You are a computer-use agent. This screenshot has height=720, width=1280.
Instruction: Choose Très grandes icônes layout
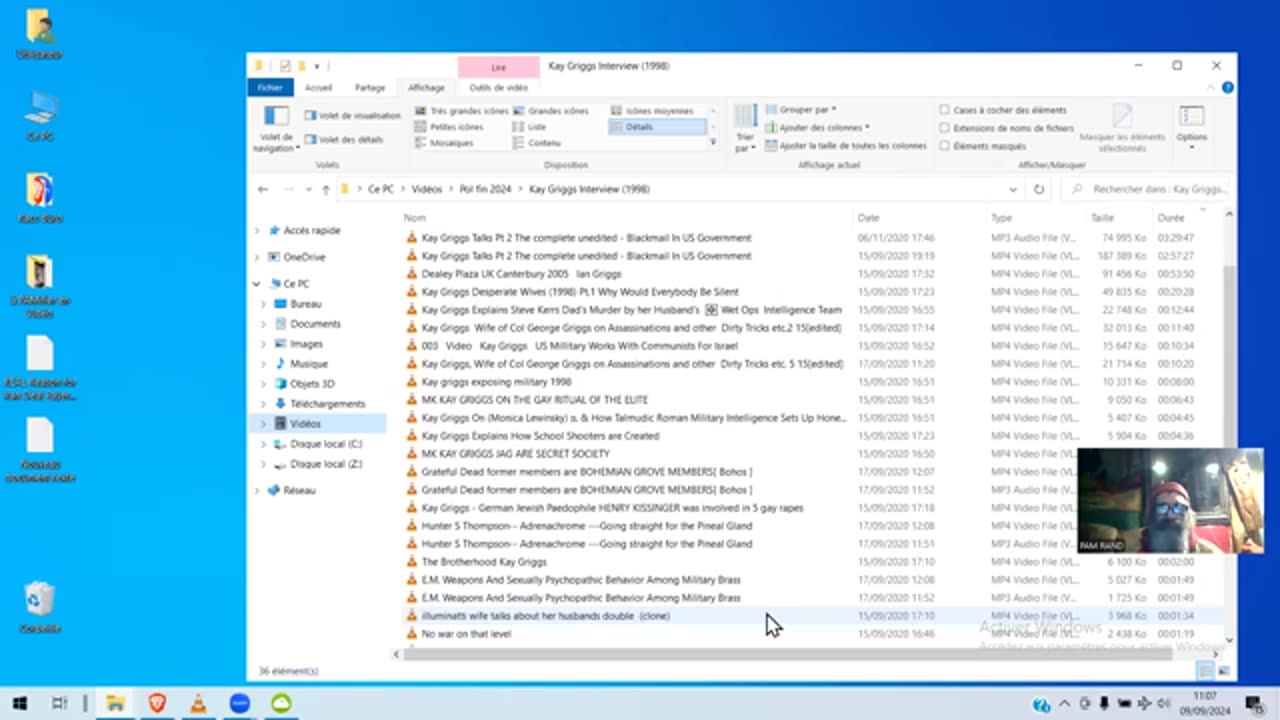click(461, 111)
